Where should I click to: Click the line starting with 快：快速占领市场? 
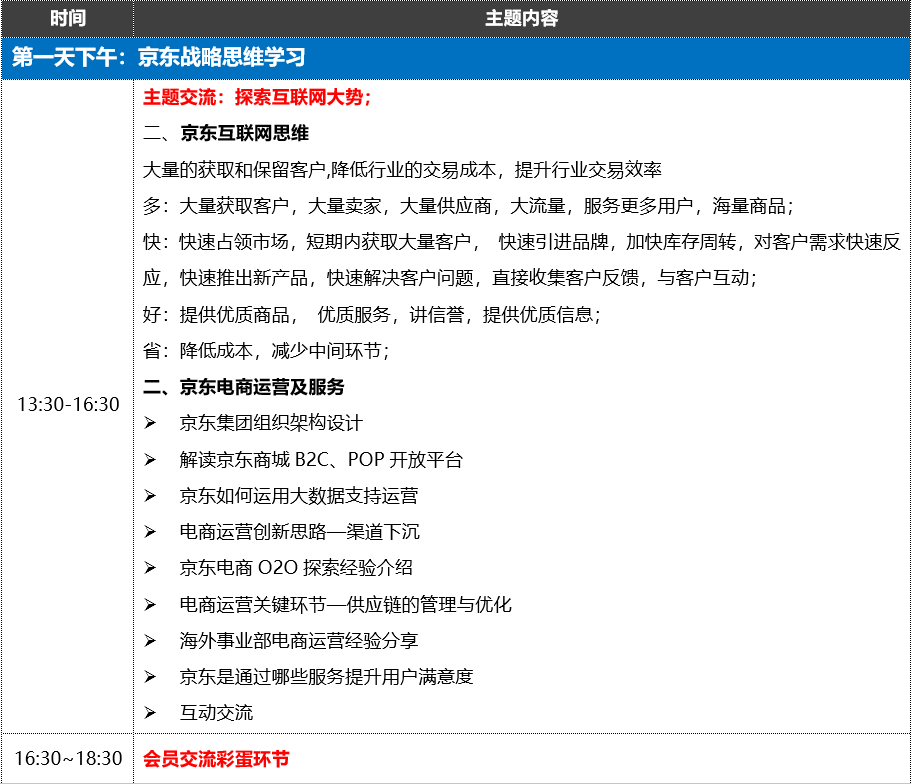[x=522, y=242]
